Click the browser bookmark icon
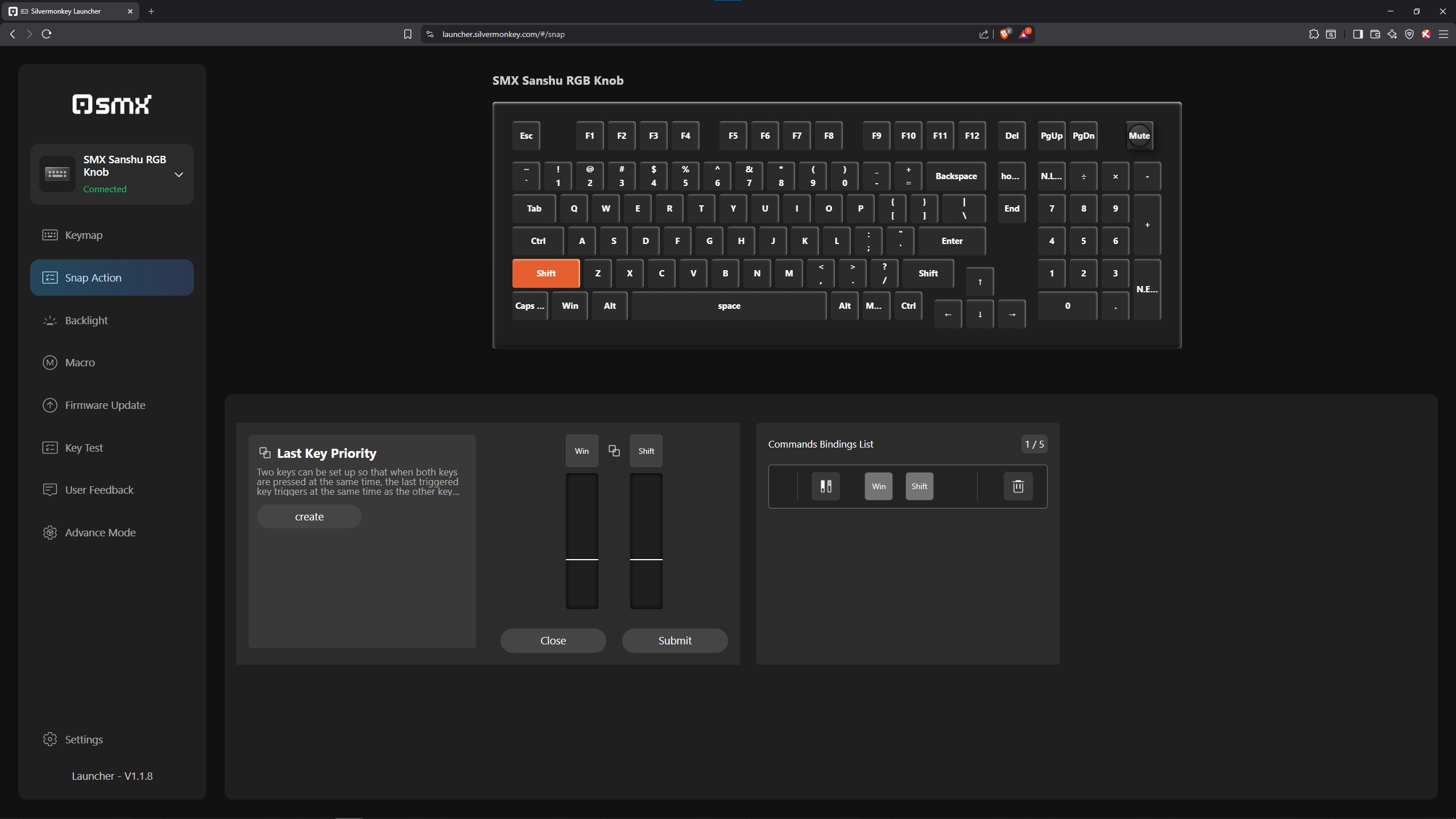 click(407, 34)
